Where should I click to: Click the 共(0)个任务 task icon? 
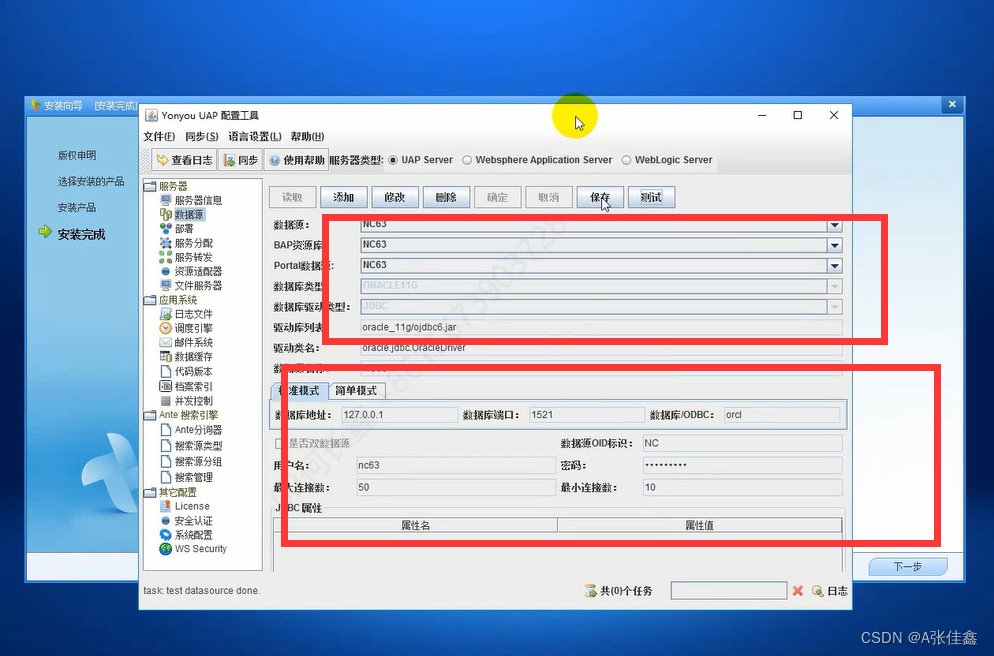pos(590,591)
